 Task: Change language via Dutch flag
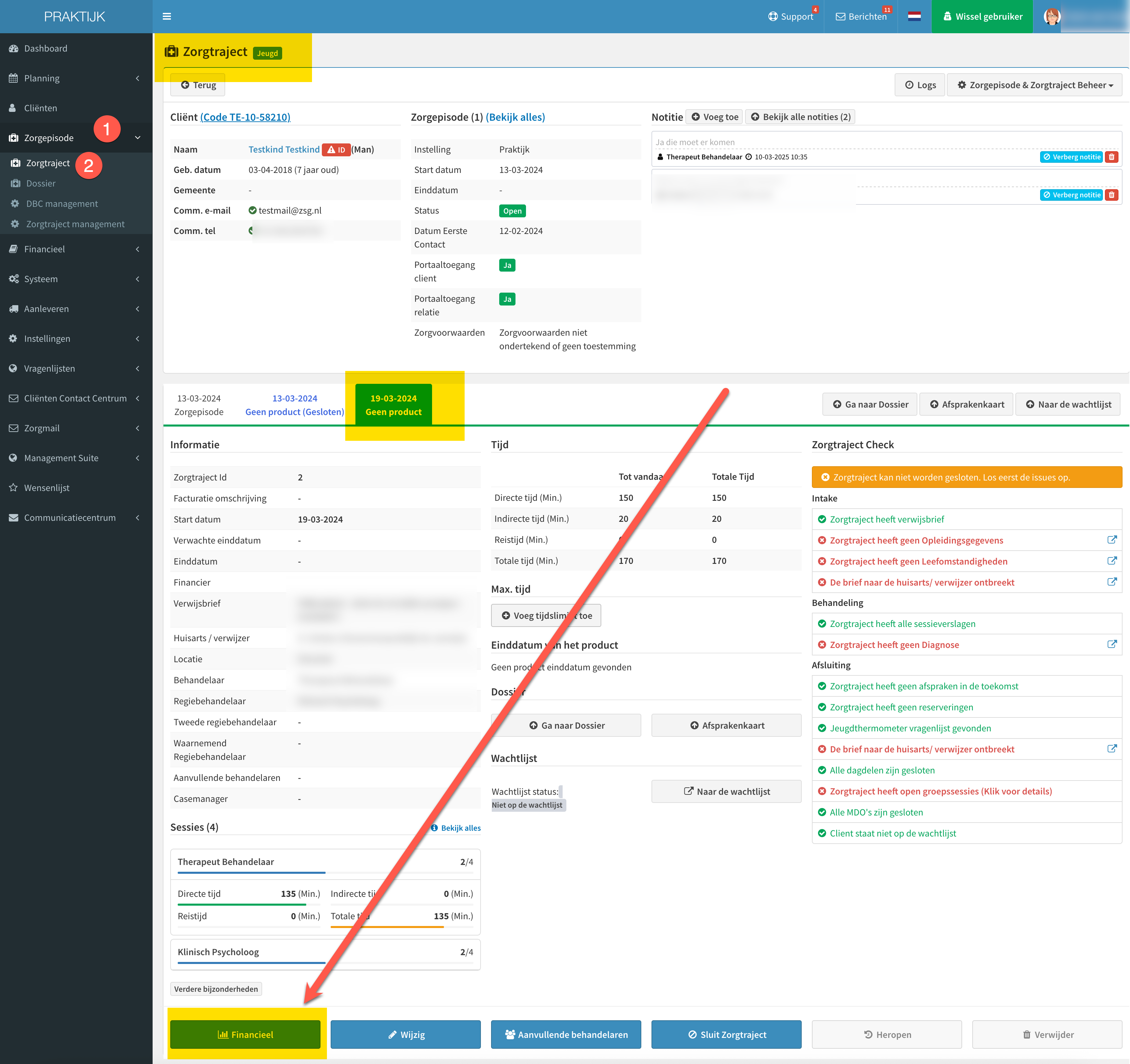[914, 17]
